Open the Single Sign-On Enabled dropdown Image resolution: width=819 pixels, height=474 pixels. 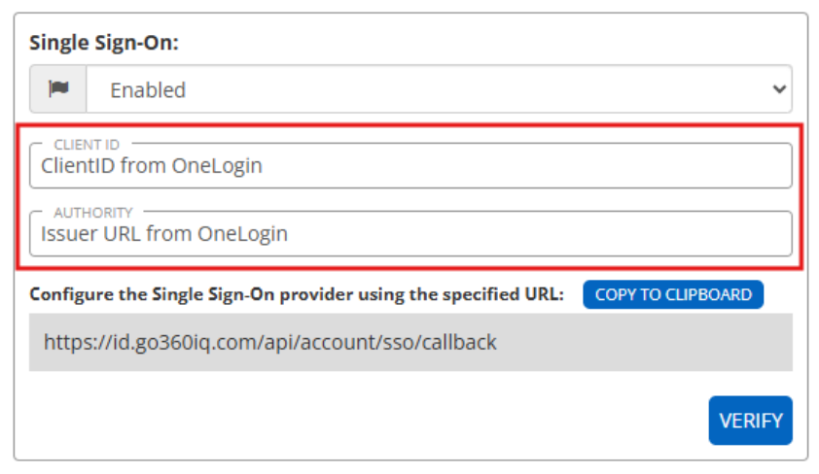440,90
